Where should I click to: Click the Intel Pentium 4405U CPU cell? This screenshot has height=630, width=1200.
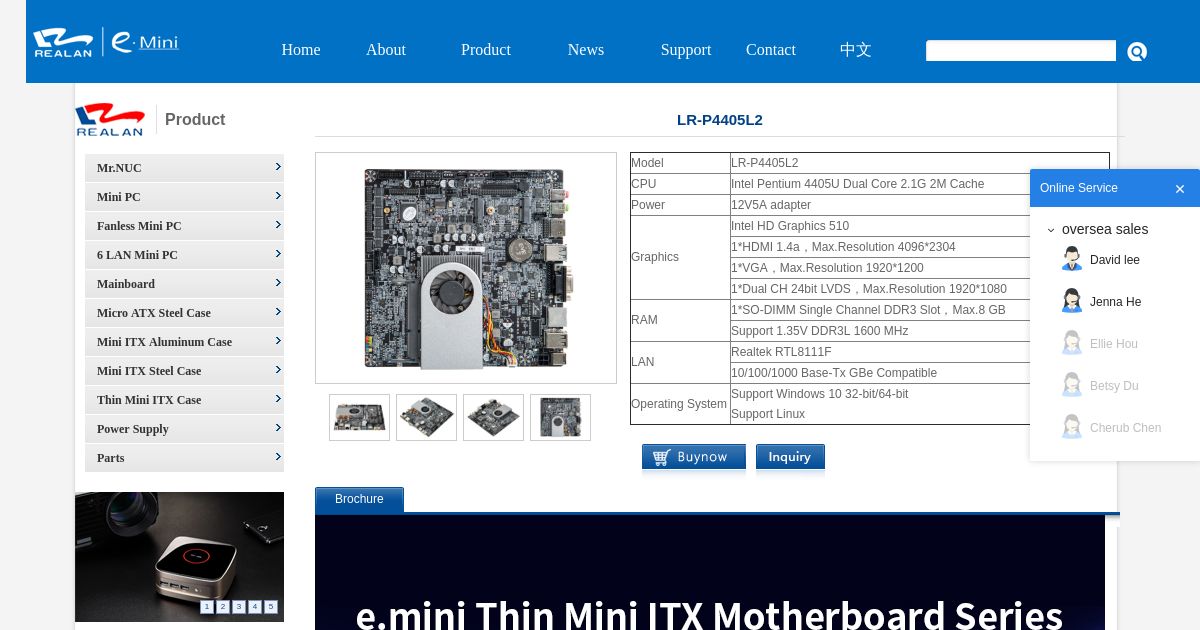[x=920, y=184]
